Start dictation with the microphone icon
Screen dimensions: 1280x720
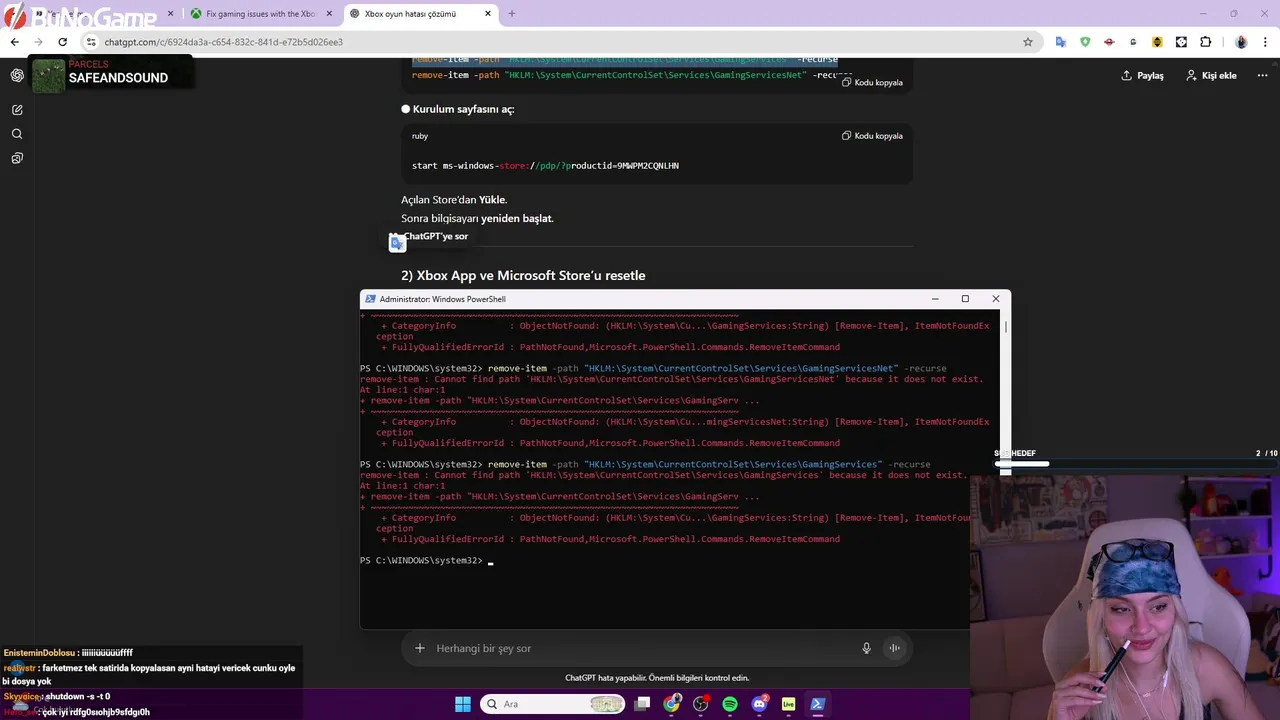(x=866, y=648)
